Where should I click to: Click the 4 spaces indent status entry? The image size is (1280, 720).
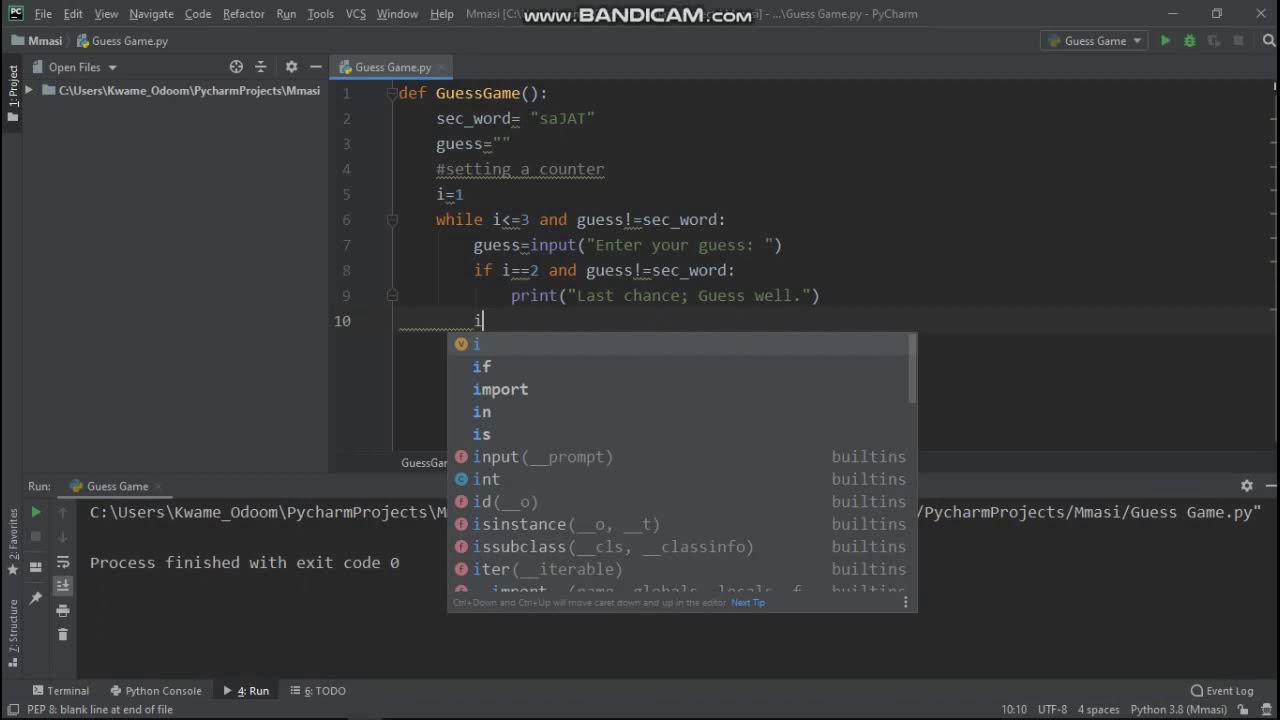(x=1098, y=710)
